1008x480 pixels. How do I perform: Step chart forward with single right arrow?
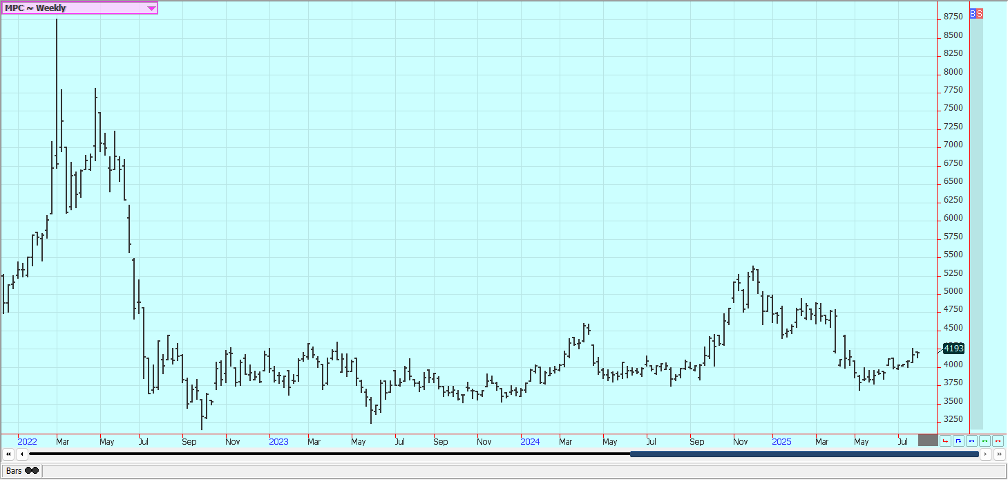[985, 454]
